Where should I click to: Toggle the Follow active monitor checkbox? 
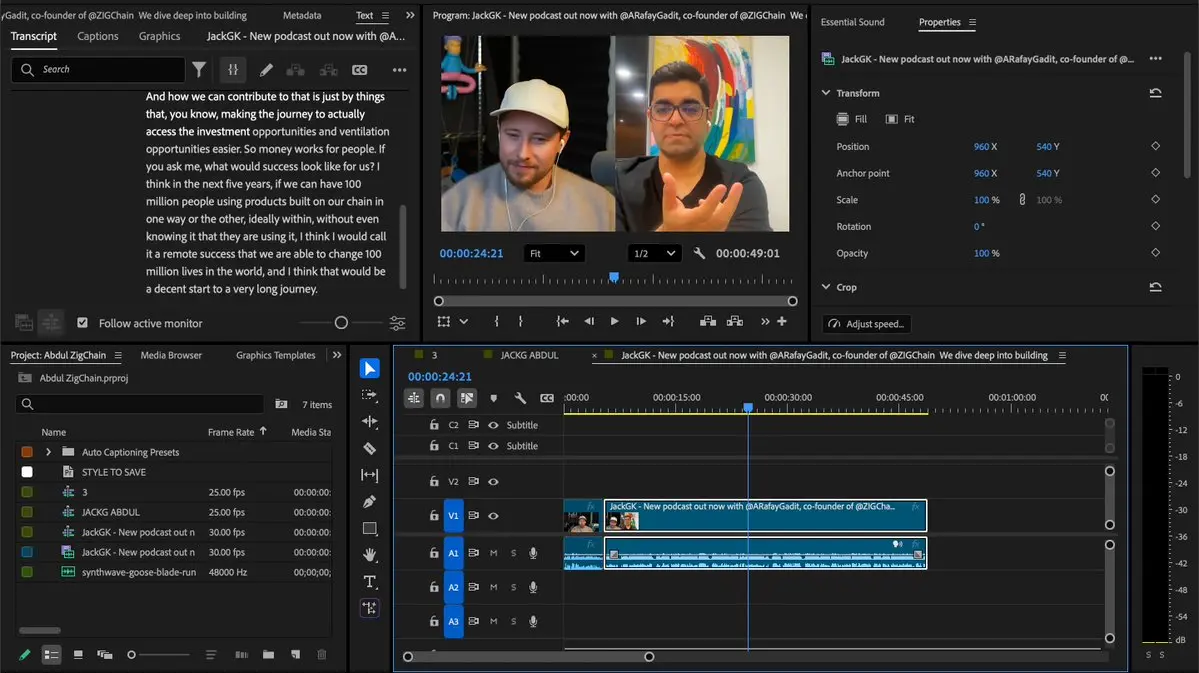coord(82,323)
